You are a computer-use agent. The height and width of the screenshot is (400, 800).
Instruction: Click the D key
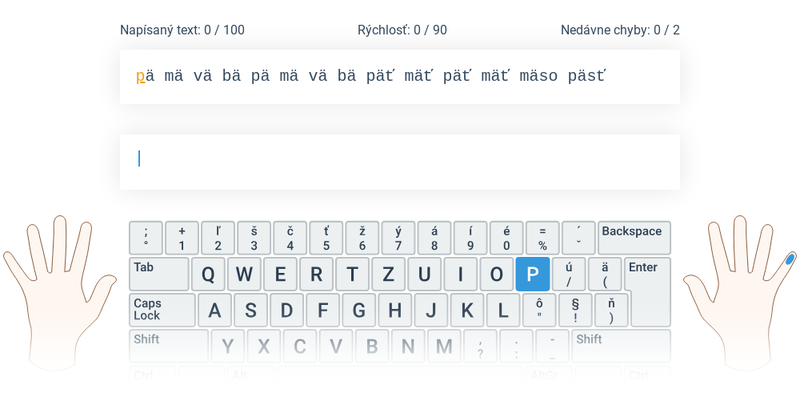click(287, 310)
